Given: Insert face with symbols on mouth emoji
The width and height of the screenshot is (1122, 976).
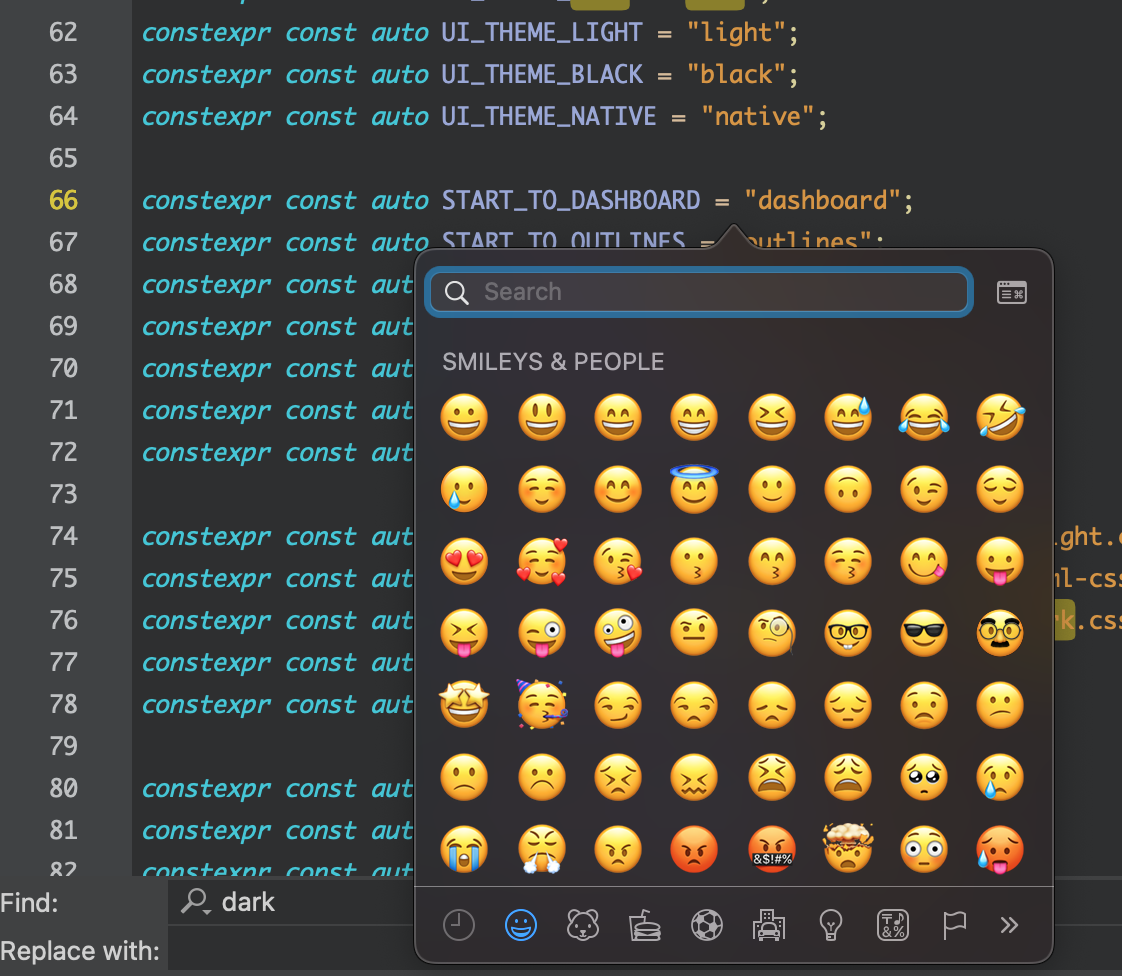Looking at the screenshot, I should click(771, 849).
